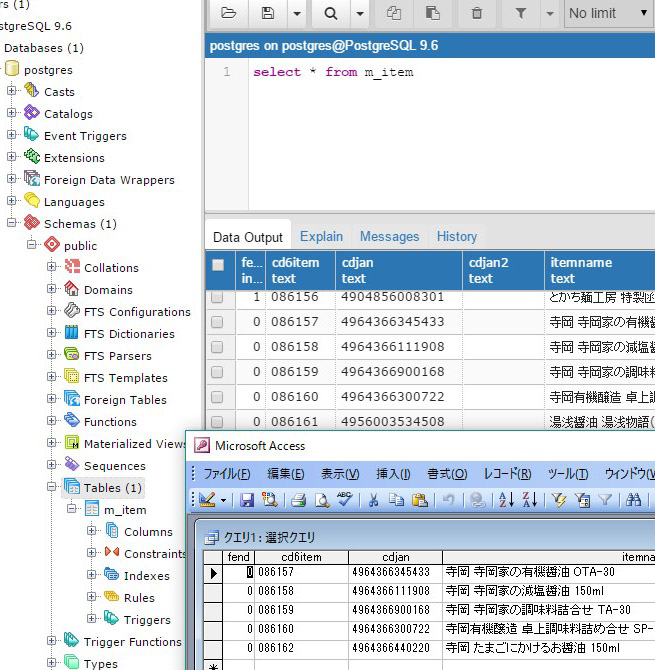Expand the Columns node under m_item
The height and width of the screenshot is (670, 655).
(x=92, y=532)
